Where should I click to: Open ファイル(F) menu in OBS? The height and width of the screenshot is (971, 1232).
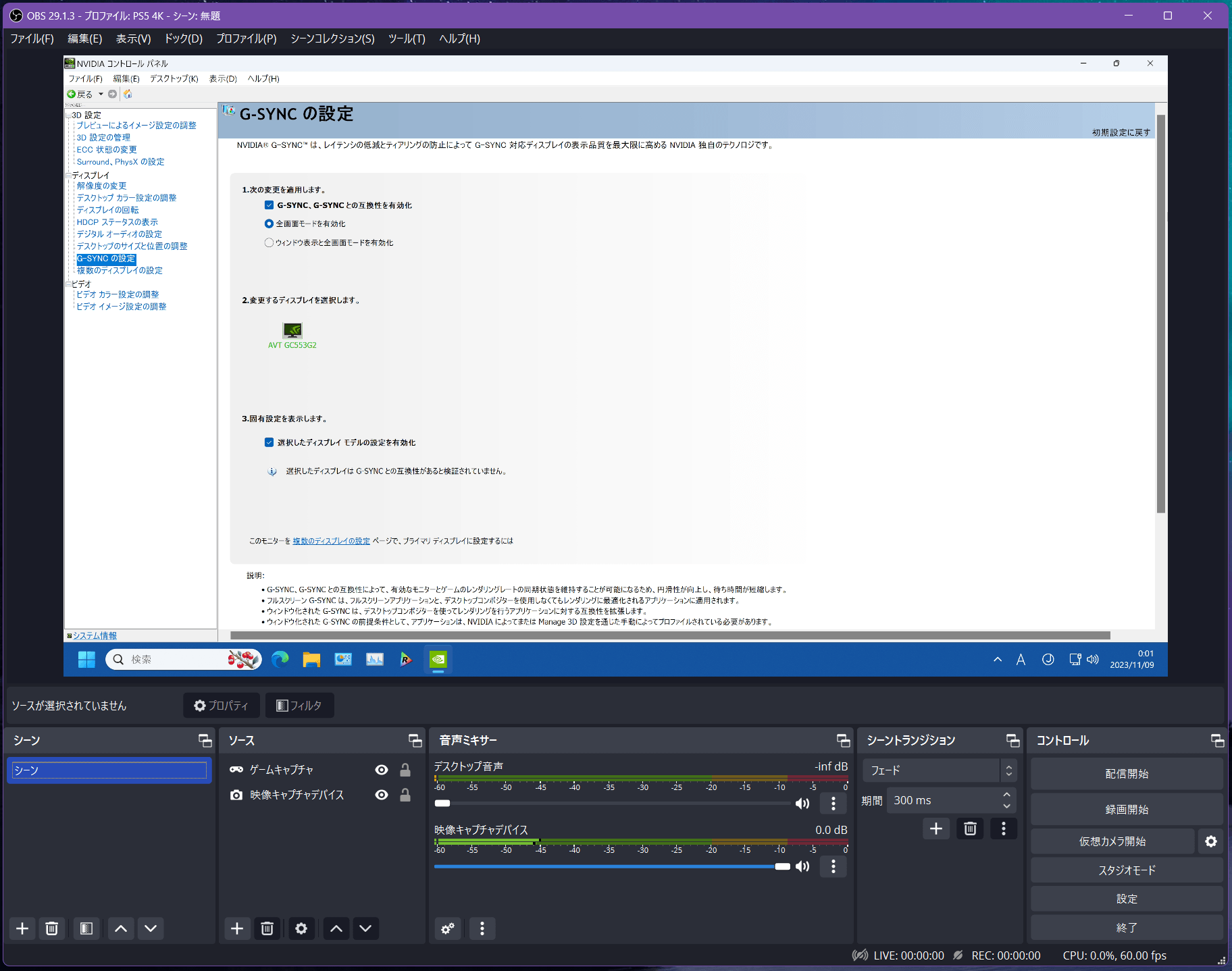(x=32, y=38)
